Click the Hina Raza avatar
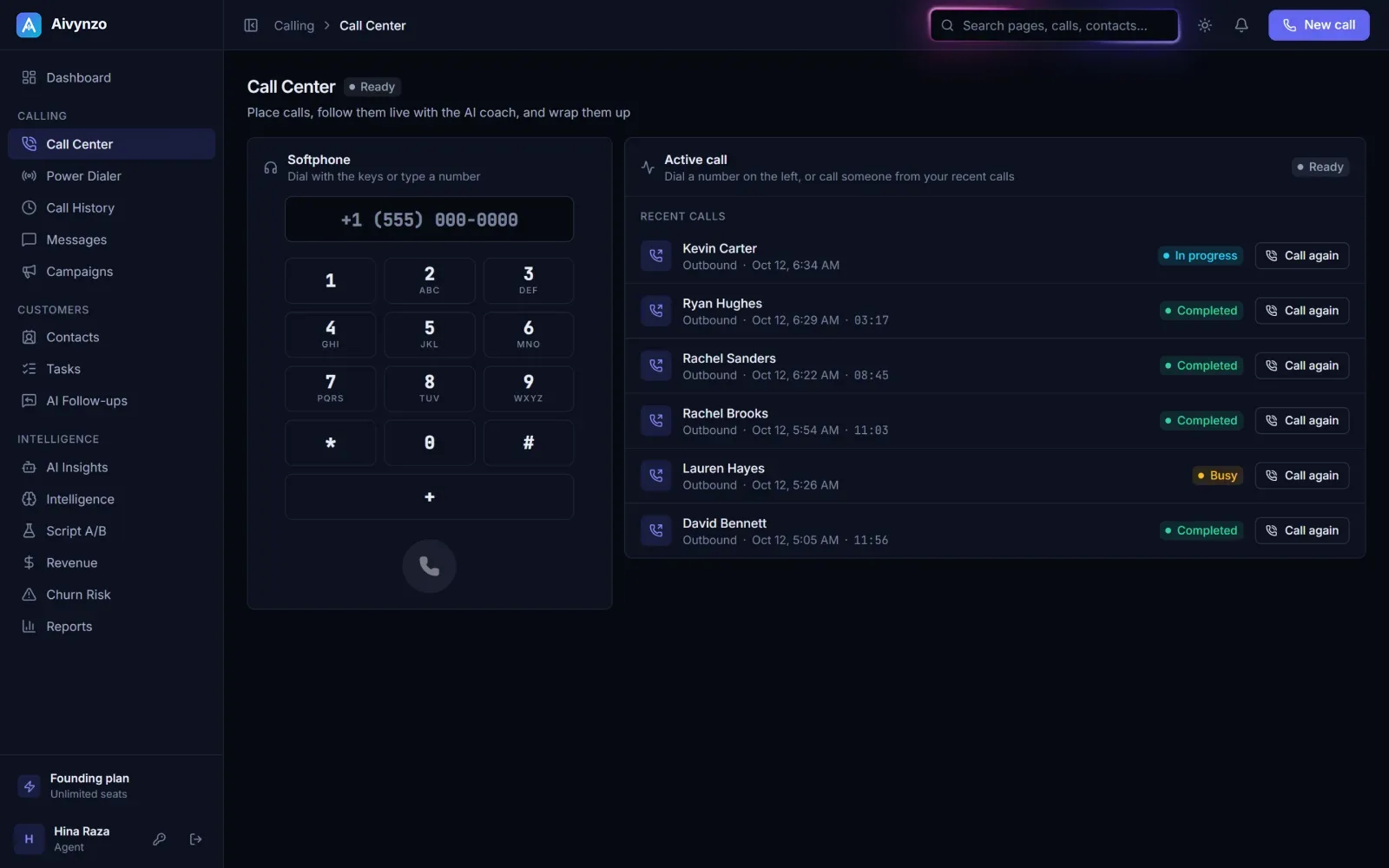 (29, 839)
